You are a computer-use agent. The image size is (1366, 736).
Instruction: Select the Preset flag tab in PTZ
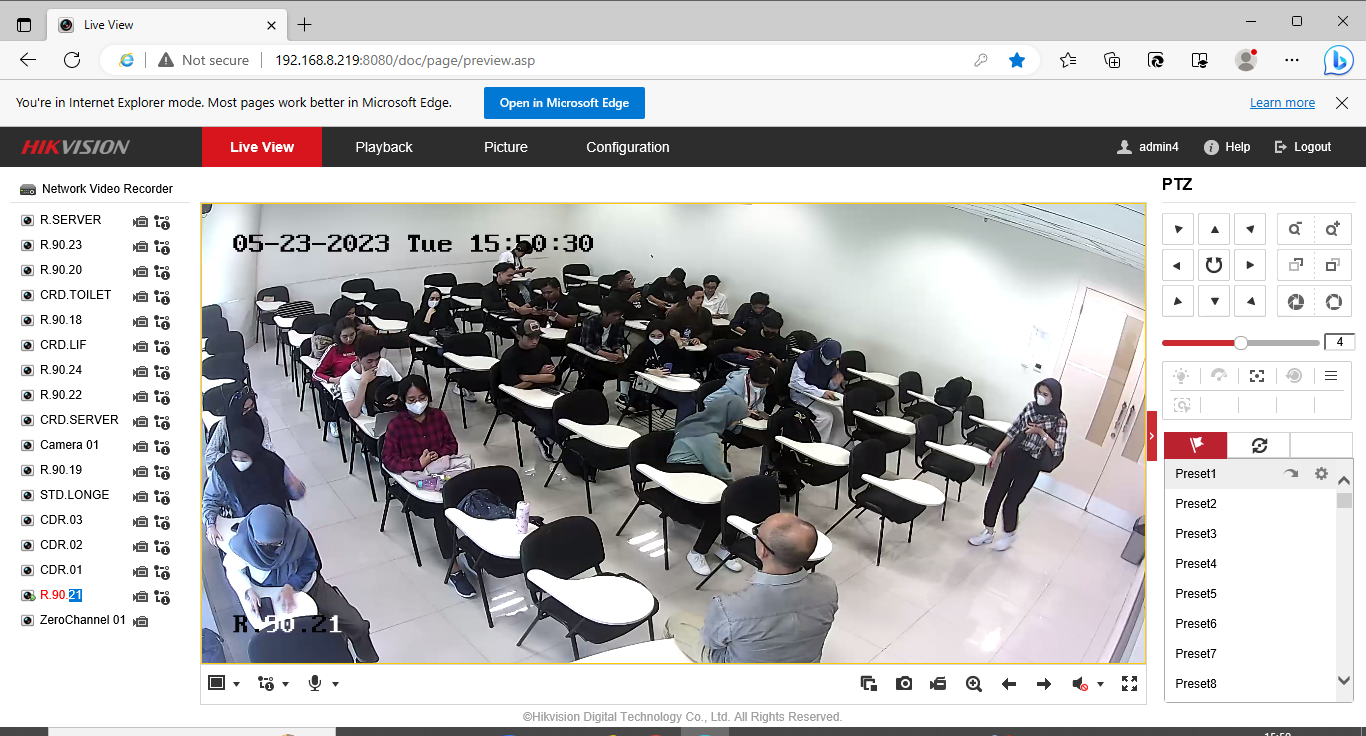pos(1195,446)
